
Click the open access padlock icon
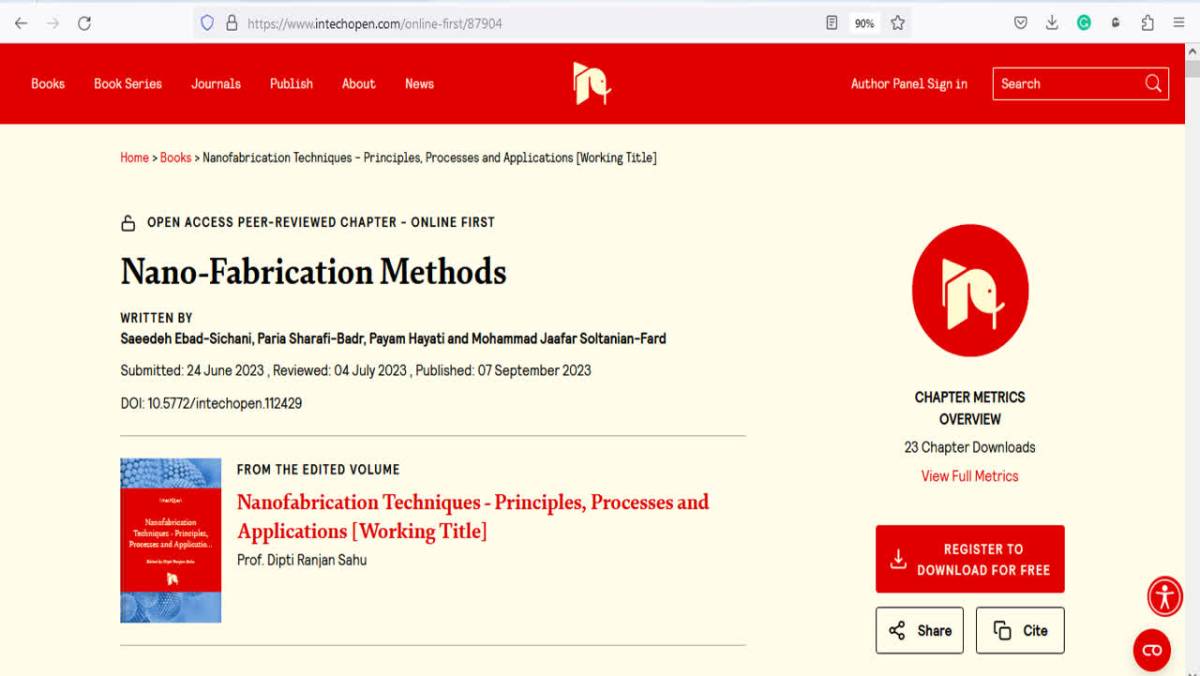click(128, 222)
